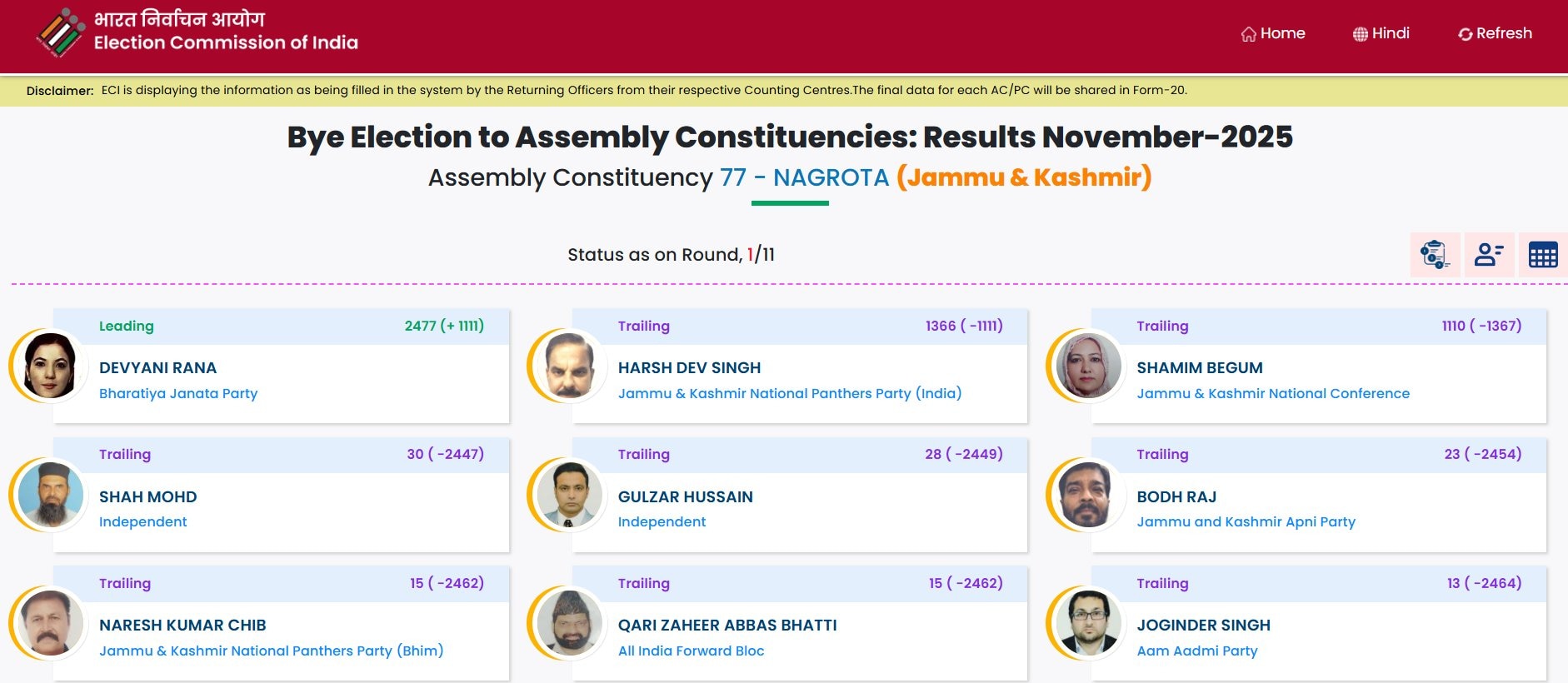The width and height of the screenshot is (1568, 683).
Task: Select Devyani Rana's candidate name
Action: coord(157,368)
